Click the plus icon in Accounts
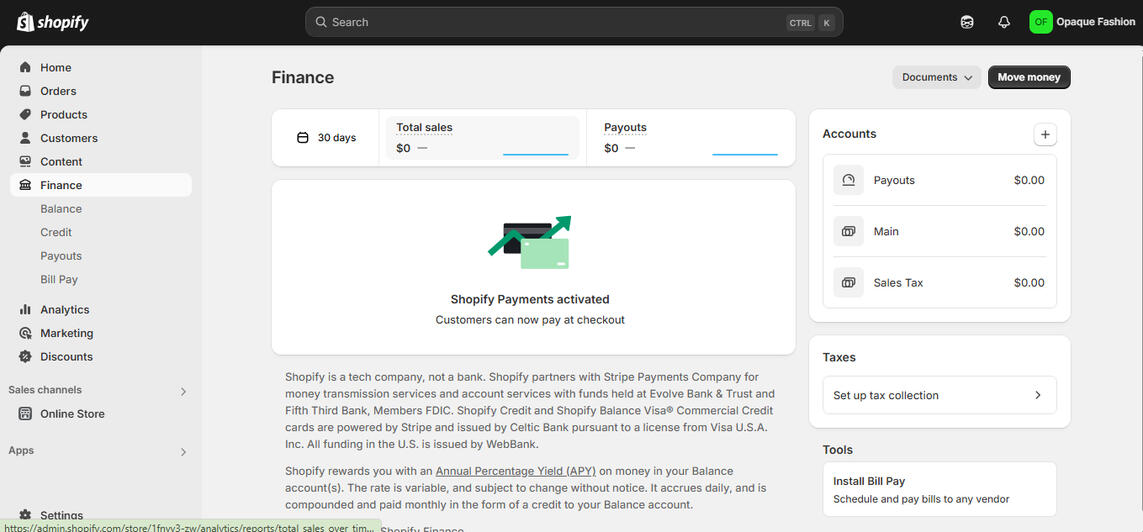Image resolution: width=1143 pixels, height=532 pixels. pos(1045,134)
